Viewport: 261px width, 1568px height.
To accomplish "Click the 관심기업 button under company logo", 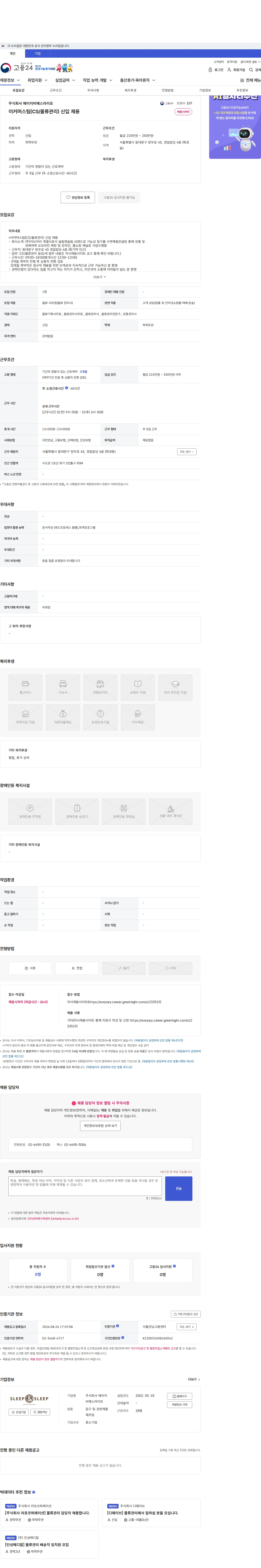I will 19,1412.
